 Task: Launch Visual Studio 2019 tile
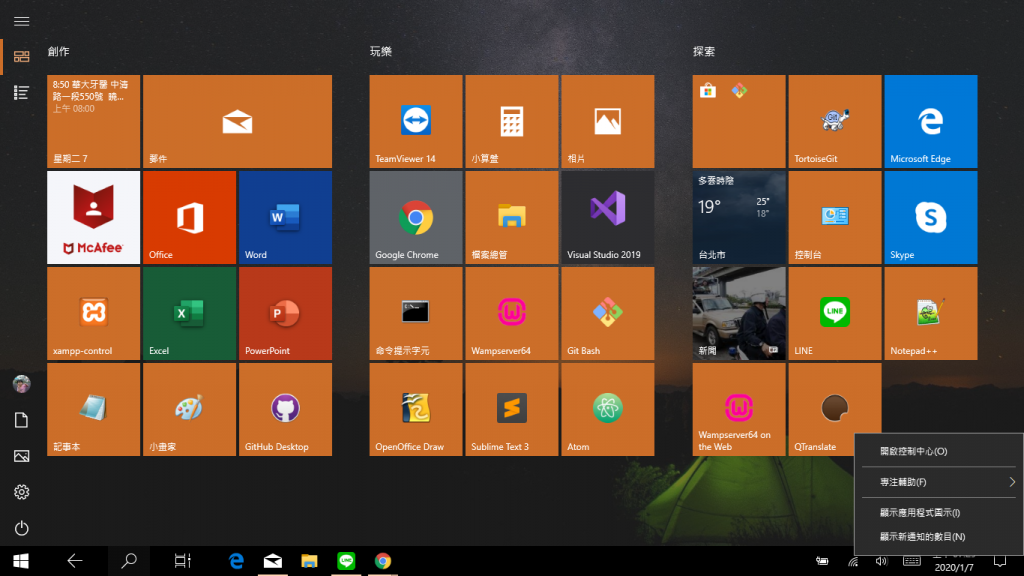pyautogui.click(x=608, y=217)
